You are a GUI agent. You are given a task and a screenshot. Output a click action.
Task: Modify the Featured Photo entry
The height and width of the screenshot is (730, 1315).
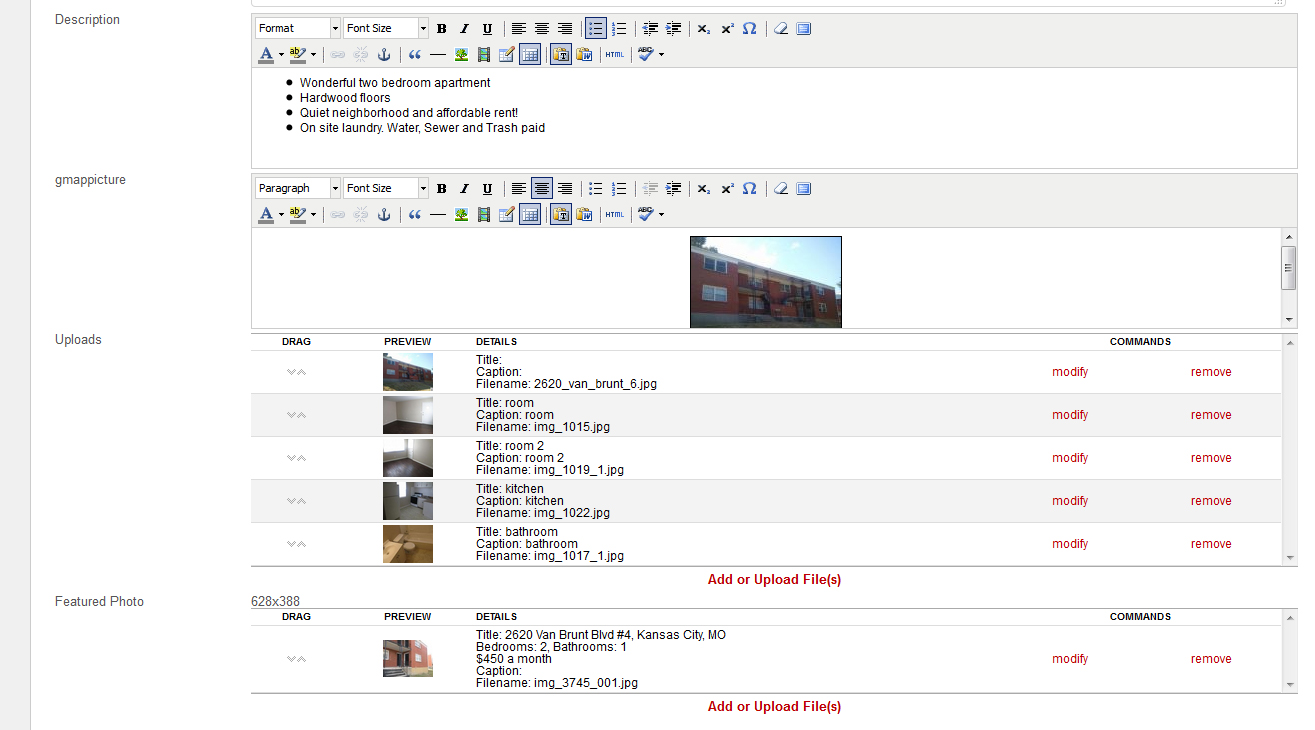(1069, 659)
